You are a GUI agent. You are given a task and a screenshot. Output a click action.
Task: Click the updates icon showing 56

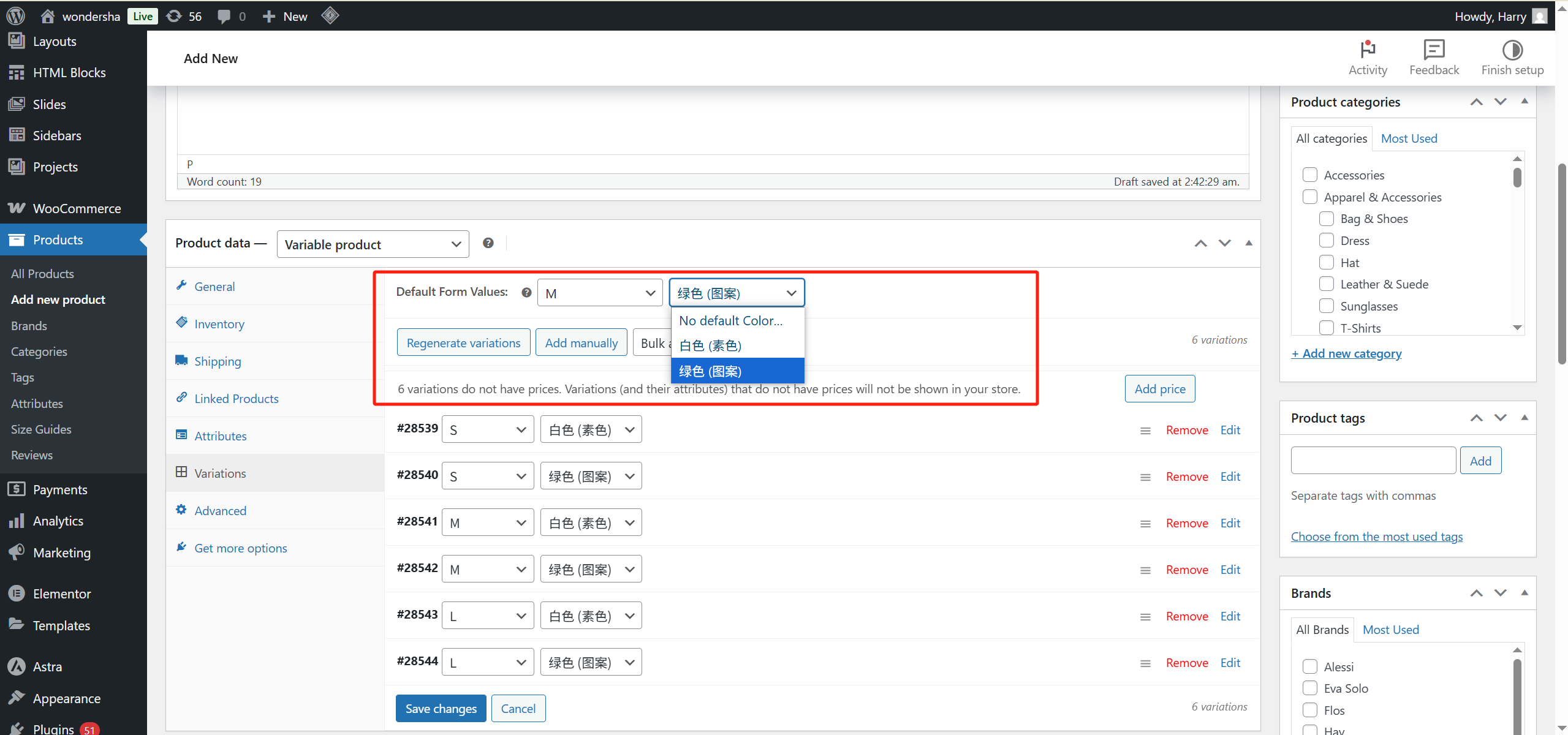coord(175,16)
